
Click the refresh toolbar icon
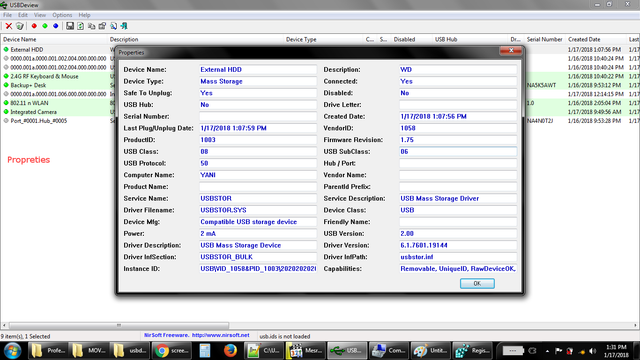pos(80,26)
